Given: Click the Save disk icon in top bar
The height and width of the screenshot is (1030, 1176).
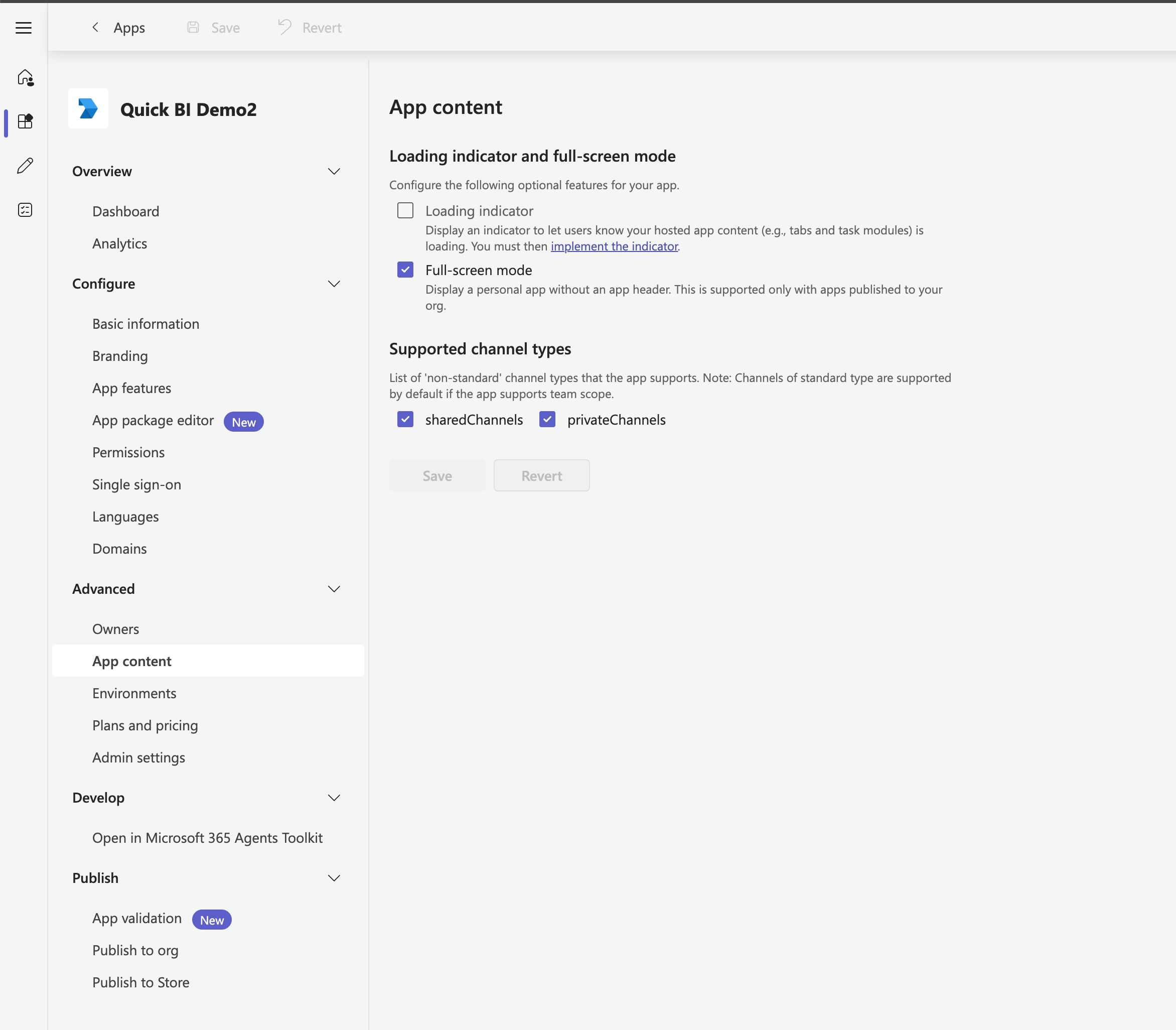Looking at the screenshot, I should [193, 27].
